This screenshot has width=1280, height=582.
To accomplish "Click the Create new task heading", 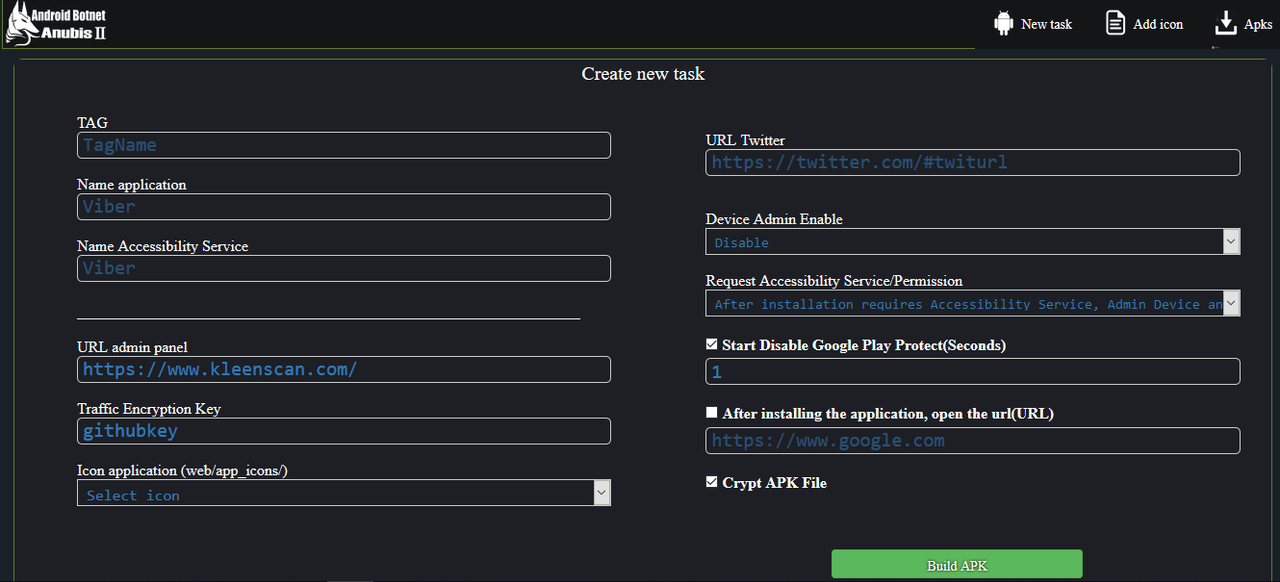I will tap(643, 74).
